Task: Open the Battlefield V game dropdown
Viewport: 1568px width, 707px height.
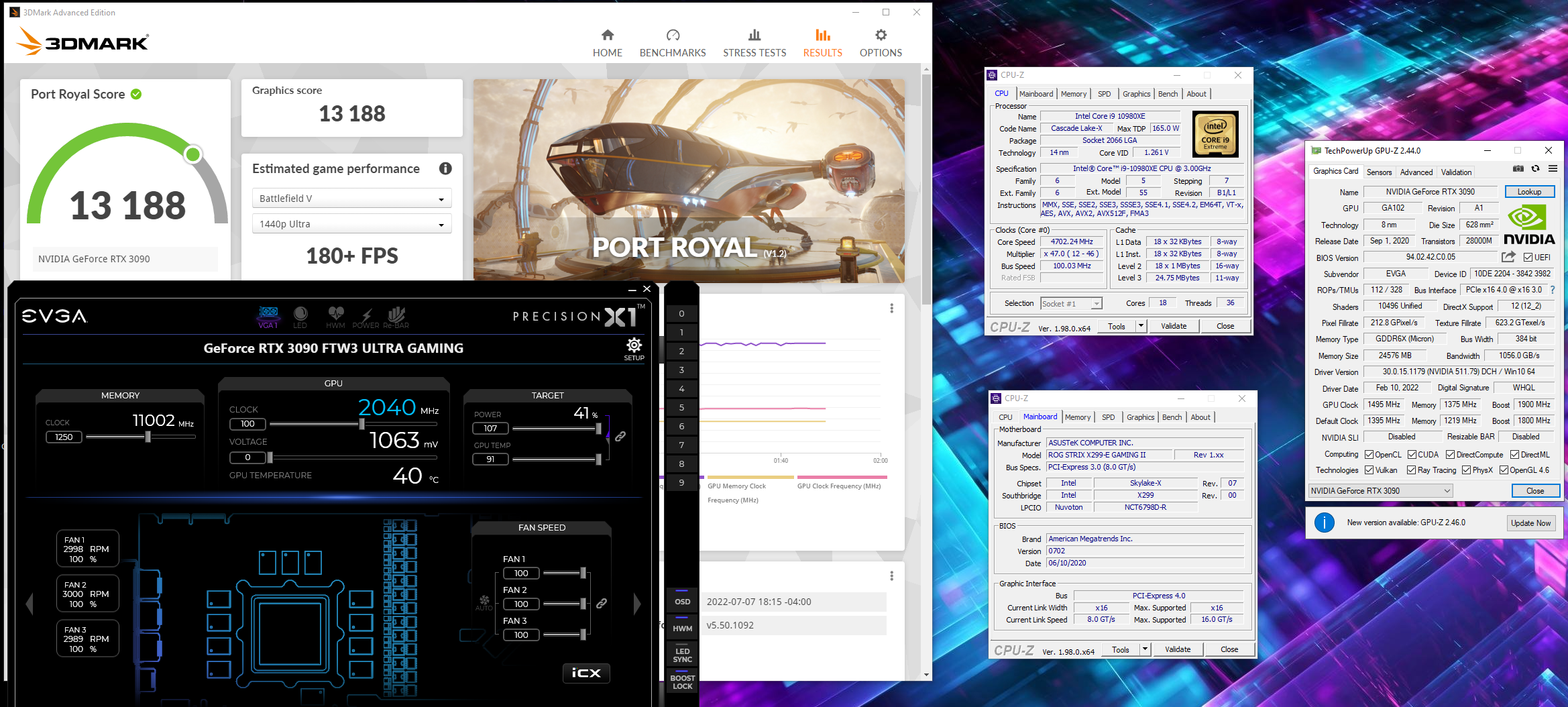Action: coord(351,199)
